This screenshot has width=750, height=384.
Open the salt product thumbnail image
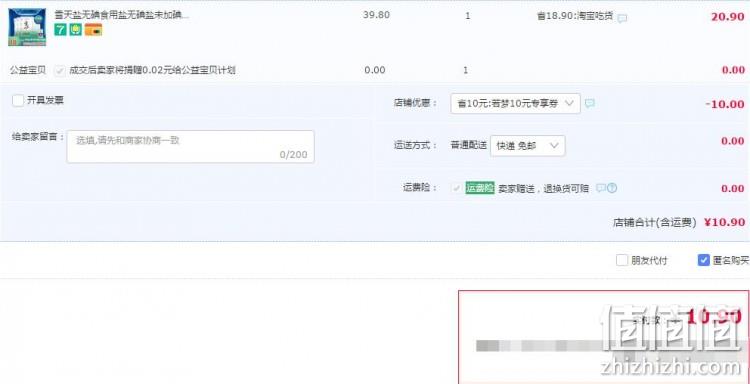27,27
